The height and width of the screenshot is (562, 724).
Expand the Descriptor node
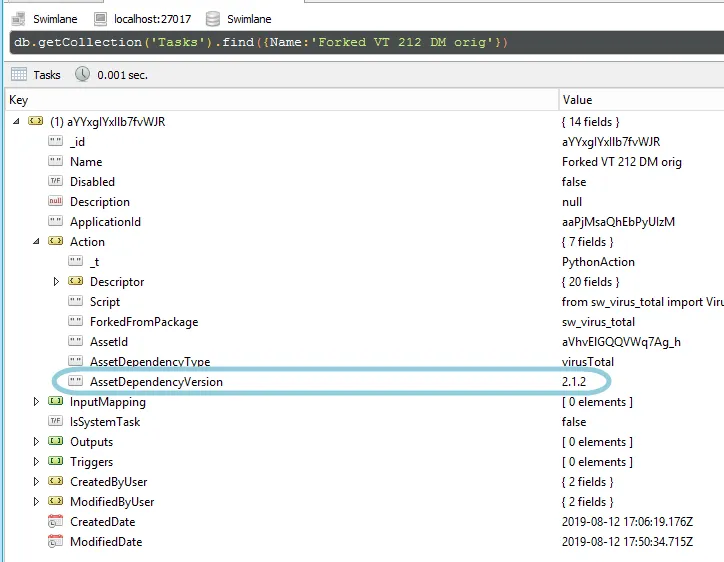click(56, 281)
